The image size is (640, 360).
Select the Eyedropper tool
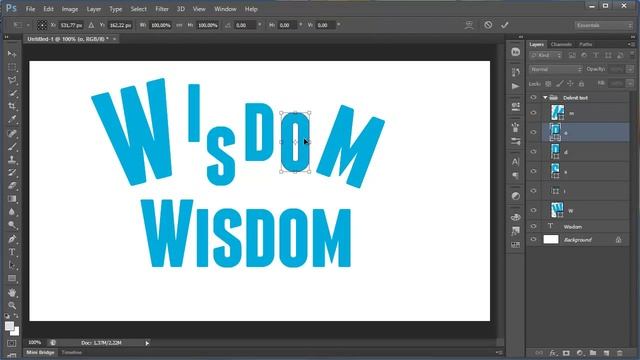(x=12, y=119)
